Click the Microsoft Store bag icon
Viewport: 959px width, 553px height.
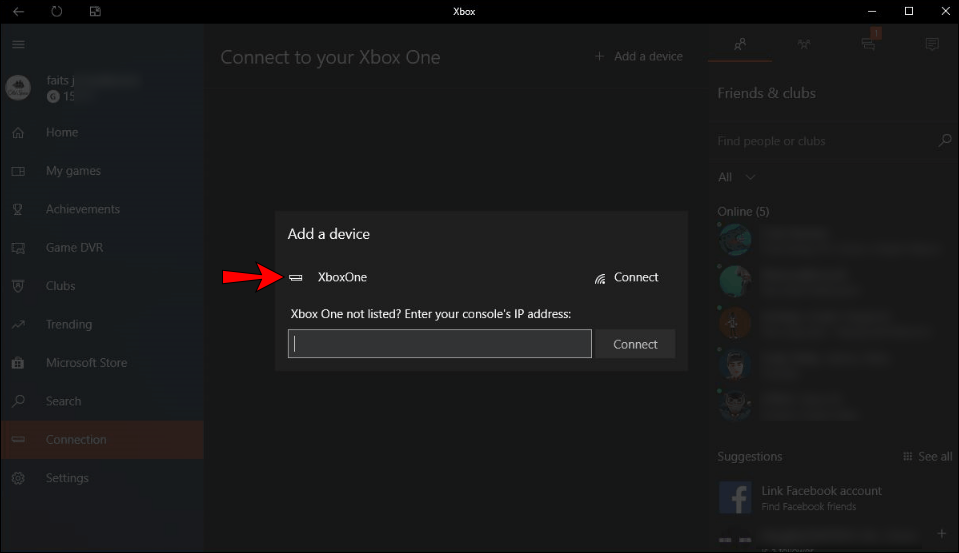point(18,363)
